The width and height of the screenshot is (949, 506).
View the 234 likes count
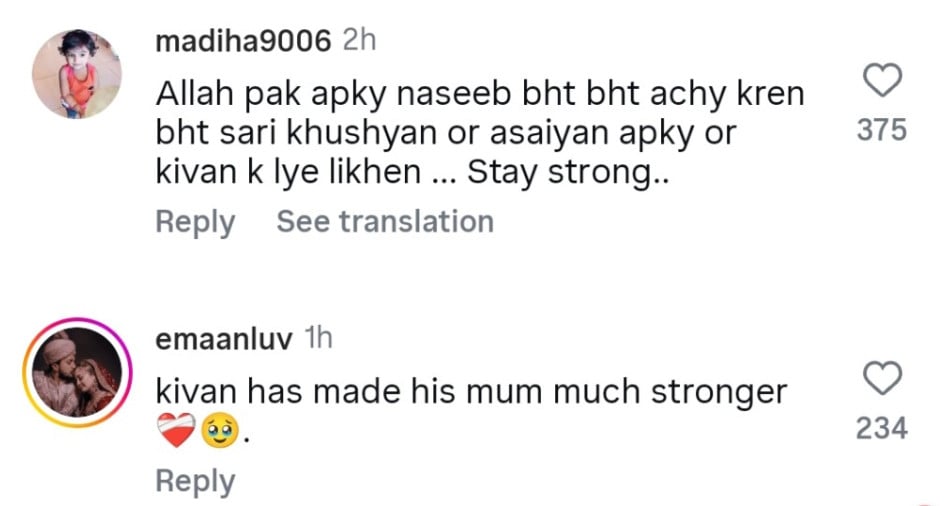881,428
